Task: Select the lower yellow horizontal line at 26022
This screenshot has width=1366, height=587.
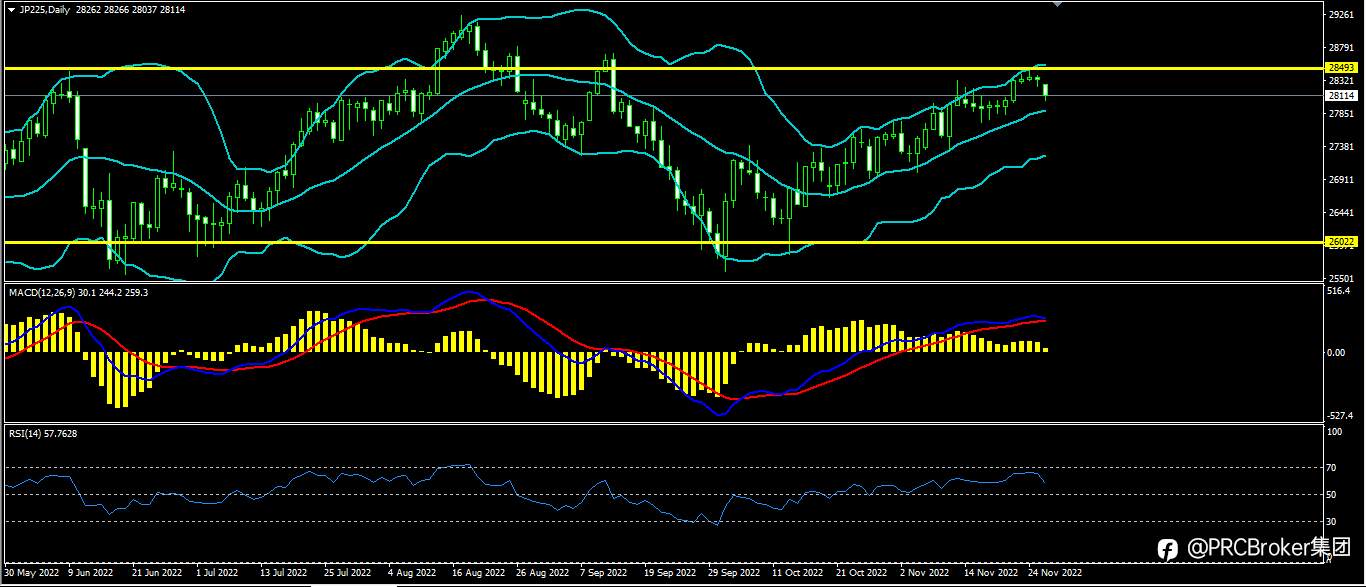Action: 662,242
